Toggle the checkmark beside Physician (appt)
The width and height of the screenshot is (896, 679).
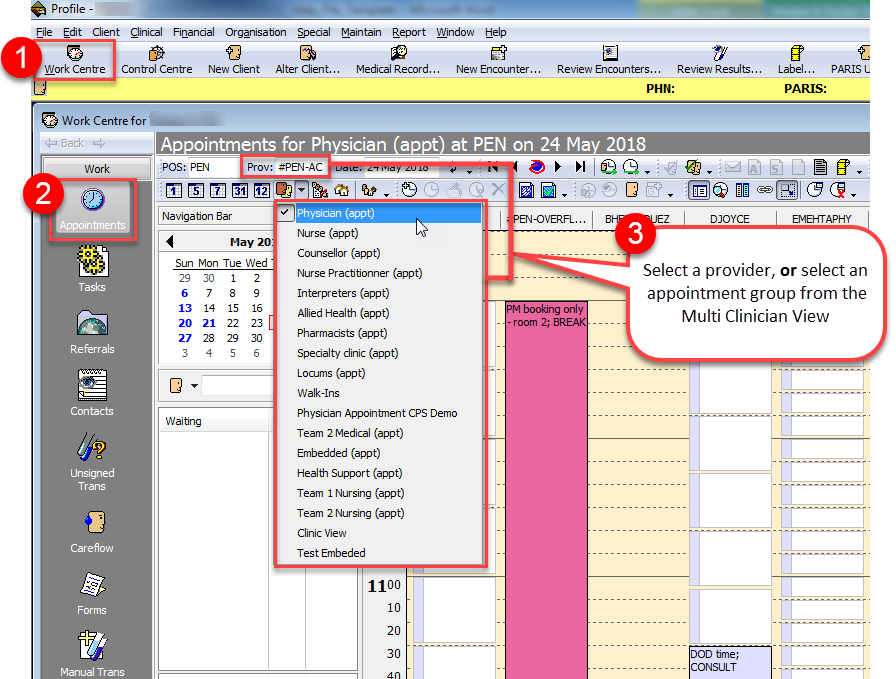coord(284,213)
